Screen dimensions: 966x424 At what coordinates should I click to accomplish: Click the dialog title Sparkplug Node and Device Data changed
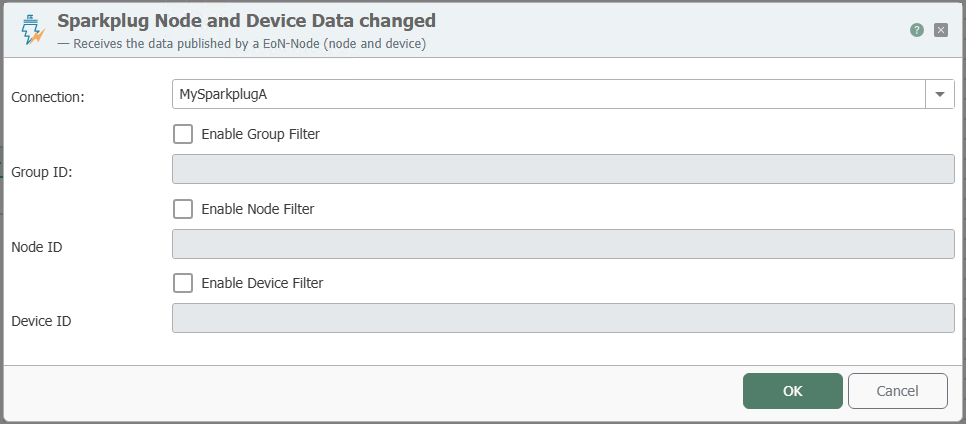pos(246,21)
